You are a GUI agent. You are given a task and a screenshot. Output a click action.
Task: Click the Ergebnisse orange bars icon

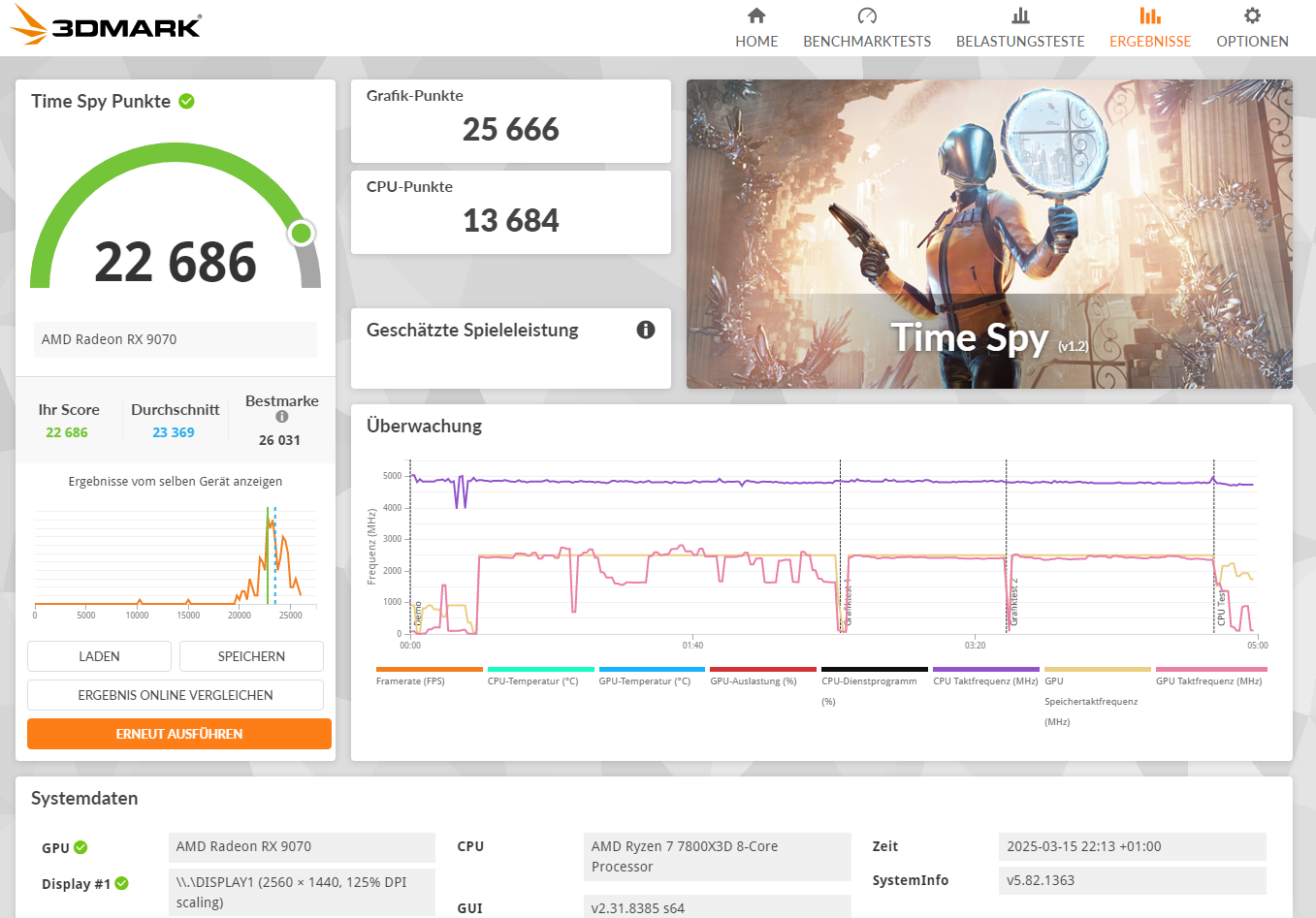[1150, 16]
